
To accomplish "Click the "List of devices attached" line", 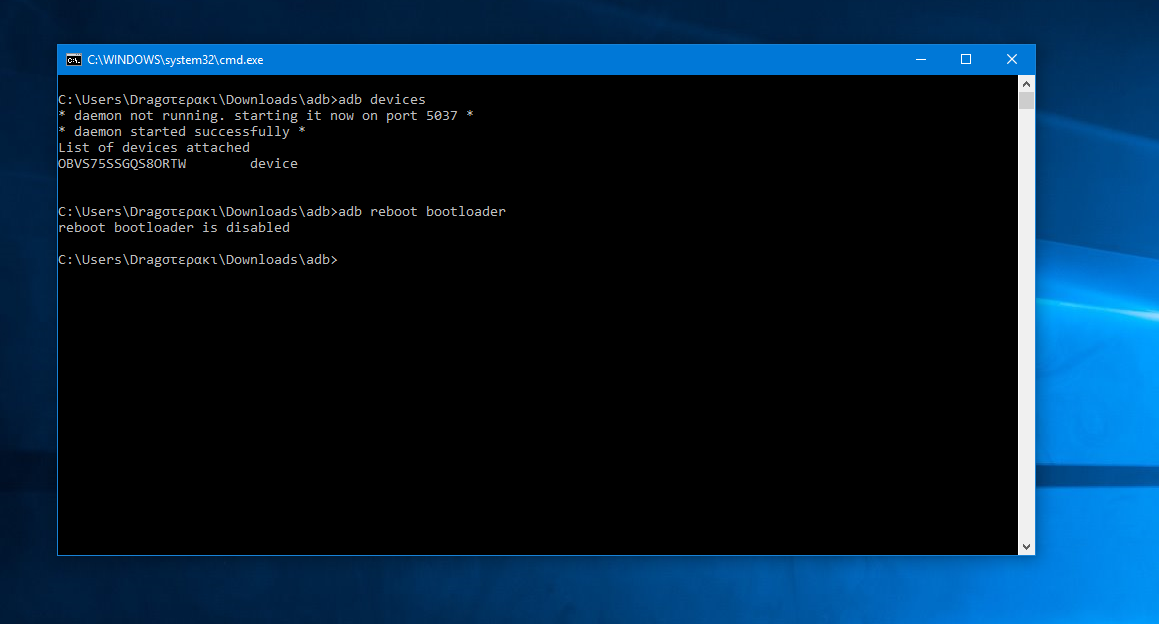I will (154, 148).
